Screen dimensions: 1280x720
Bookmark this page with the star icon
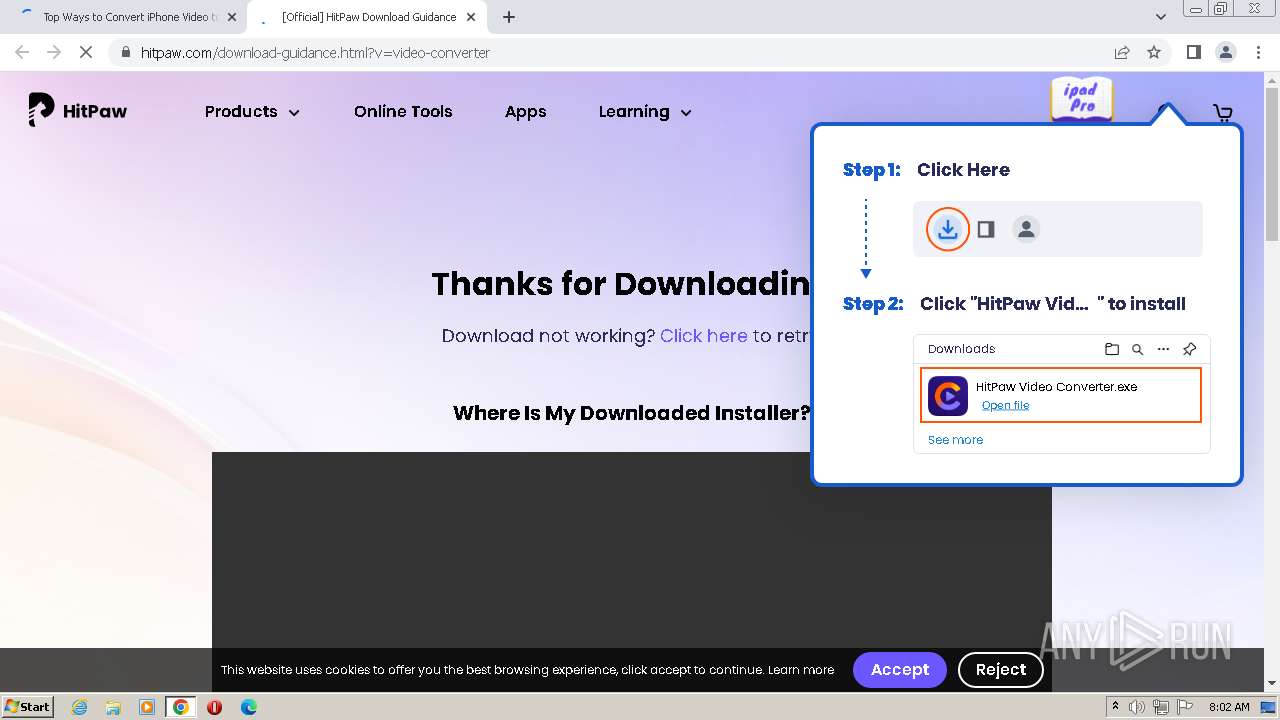click(x=1154, y=52)
